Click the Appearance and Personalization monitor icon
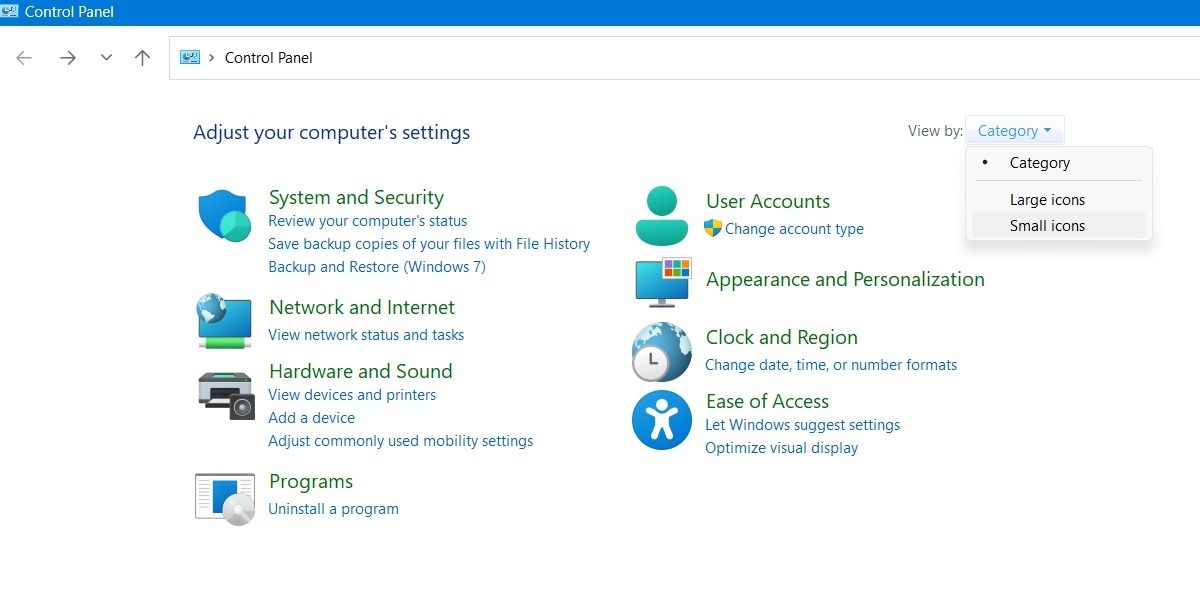 pyautogui.click(x=661, y=282)
